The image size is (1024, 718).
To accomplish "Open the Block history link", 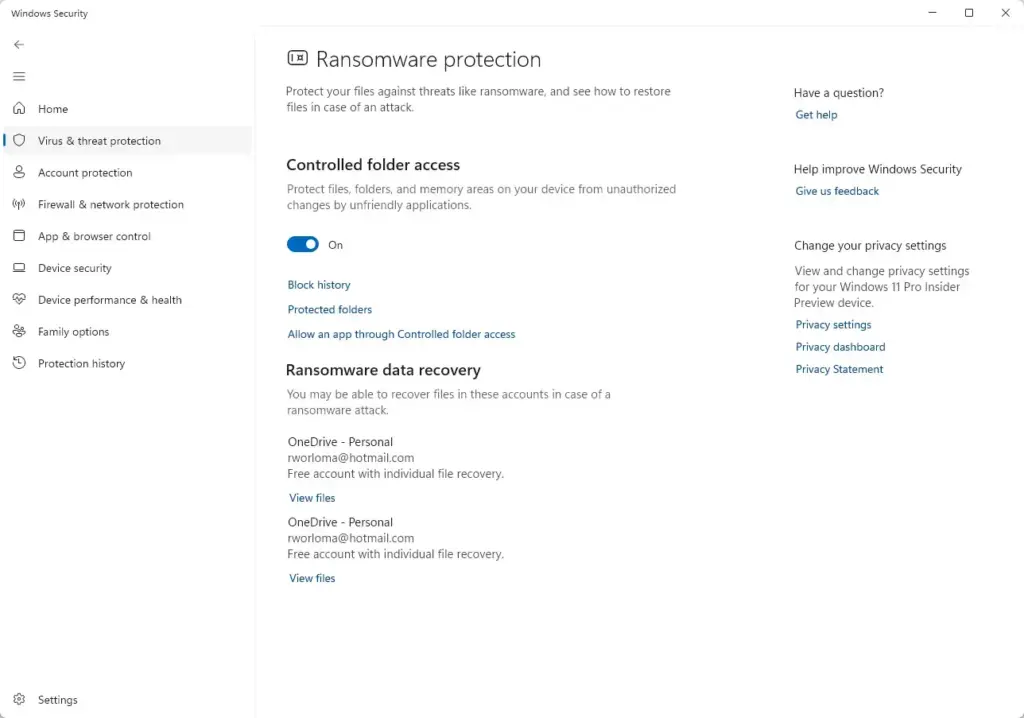I will (319, 285).
